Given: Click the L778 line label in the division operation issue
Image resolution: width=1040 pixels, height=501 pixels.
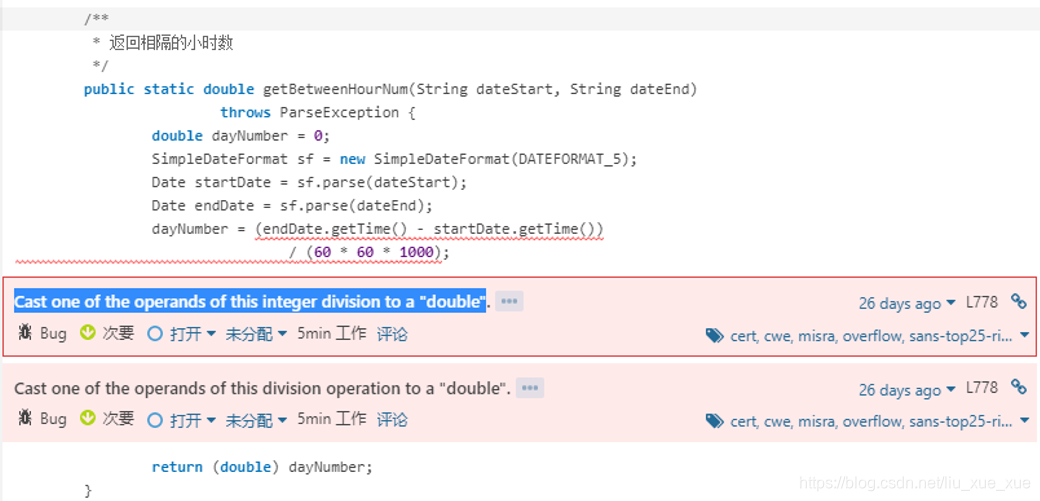Looking at the screenshot, I should pyautogui.click(x=982, y=388).
